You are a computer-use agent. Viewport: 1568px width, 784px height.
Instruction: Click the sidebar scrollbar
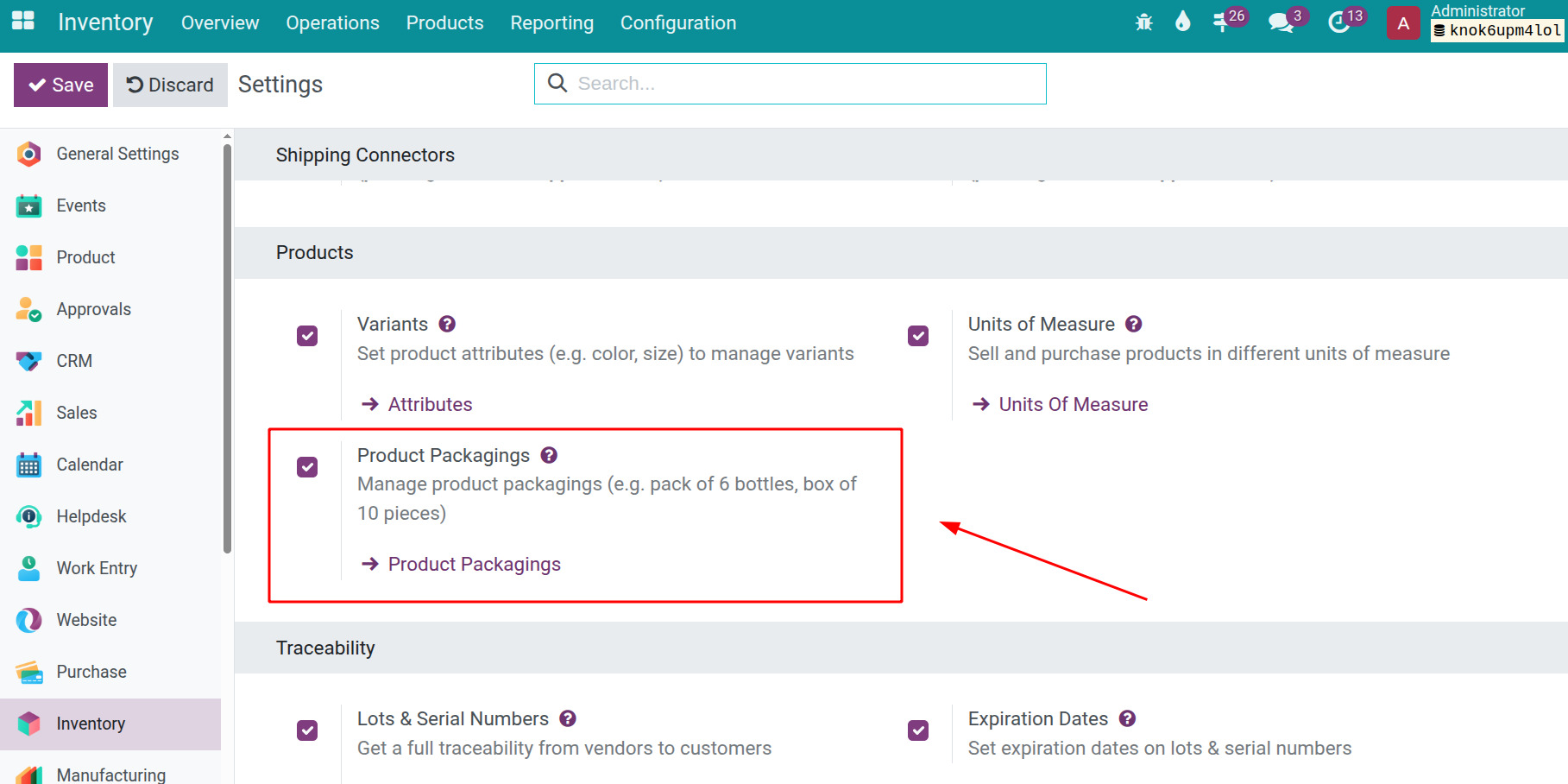click(x=226, y=345)
